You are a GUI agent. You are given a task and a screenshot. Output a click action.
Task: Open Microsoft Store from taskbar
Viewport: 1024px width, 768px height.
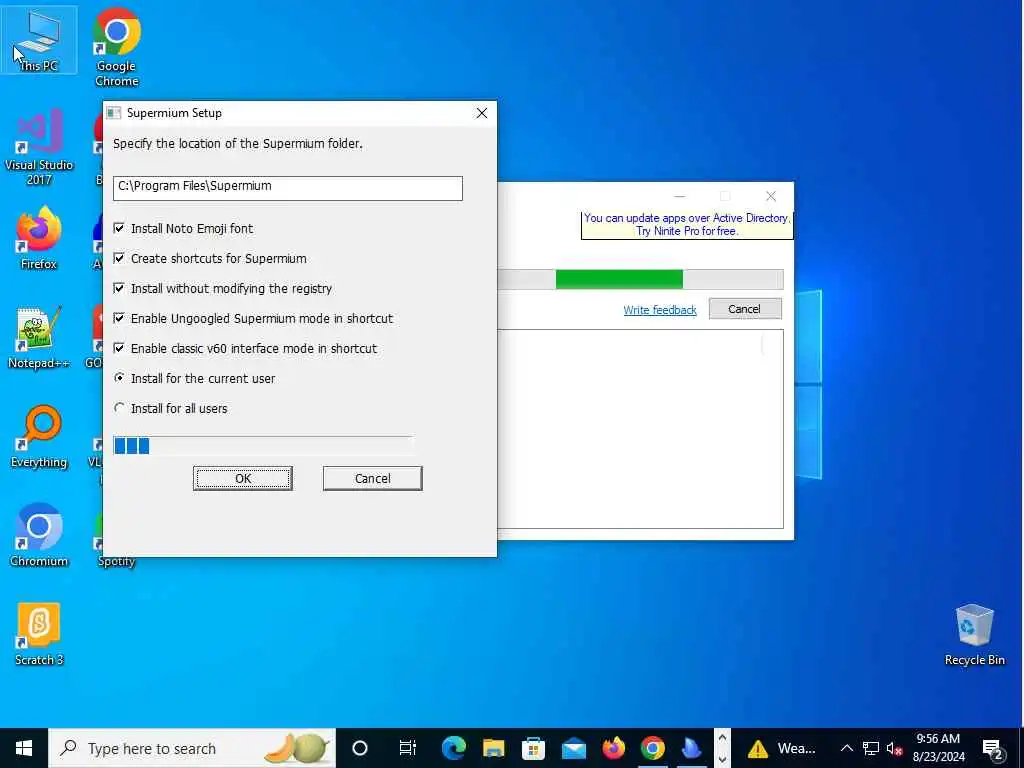pyautogui.click(x=534, y=748)
